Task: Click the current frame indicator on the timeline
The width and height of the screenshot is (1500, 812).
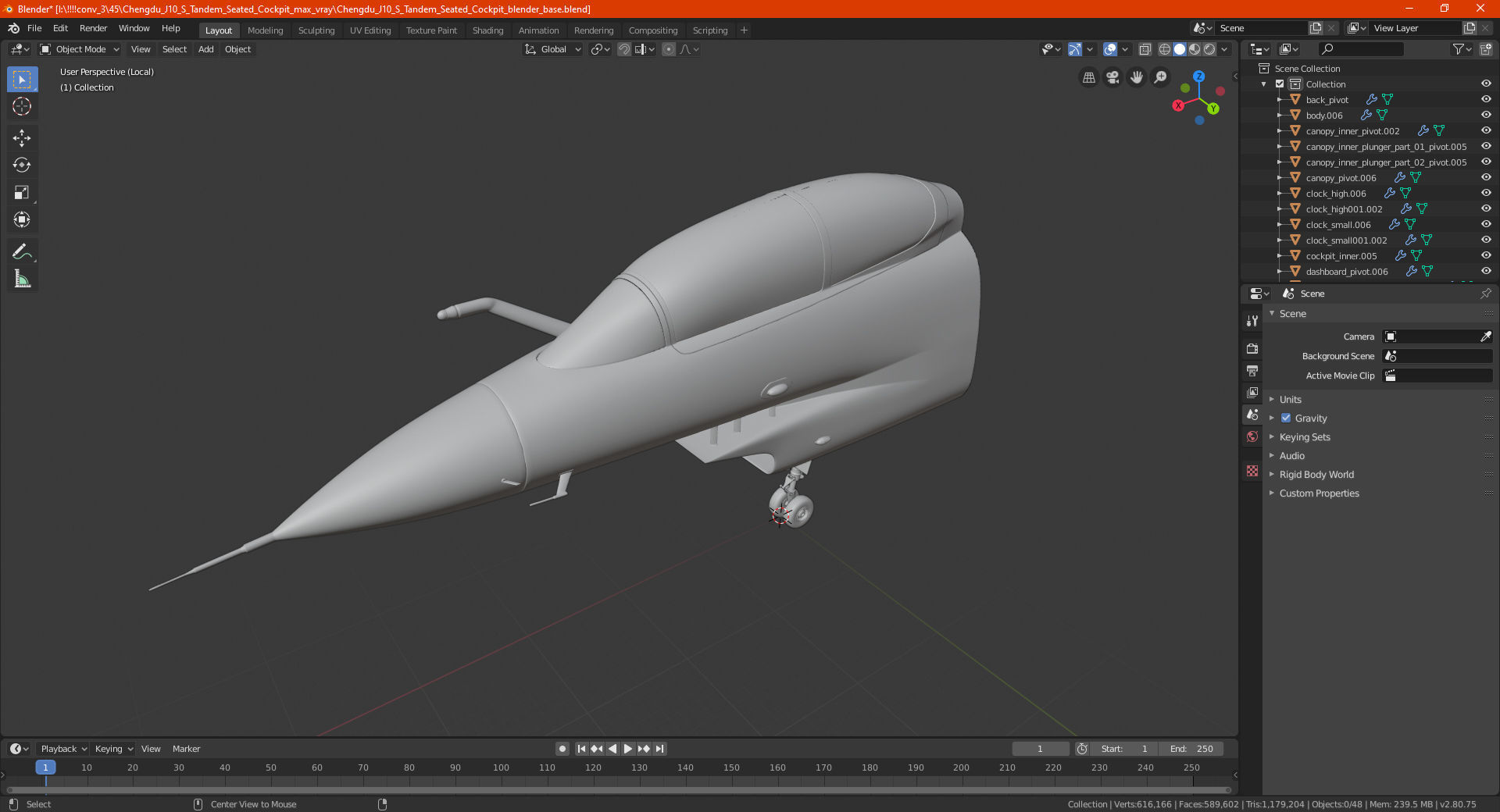Action: (x=1040, y=748)
